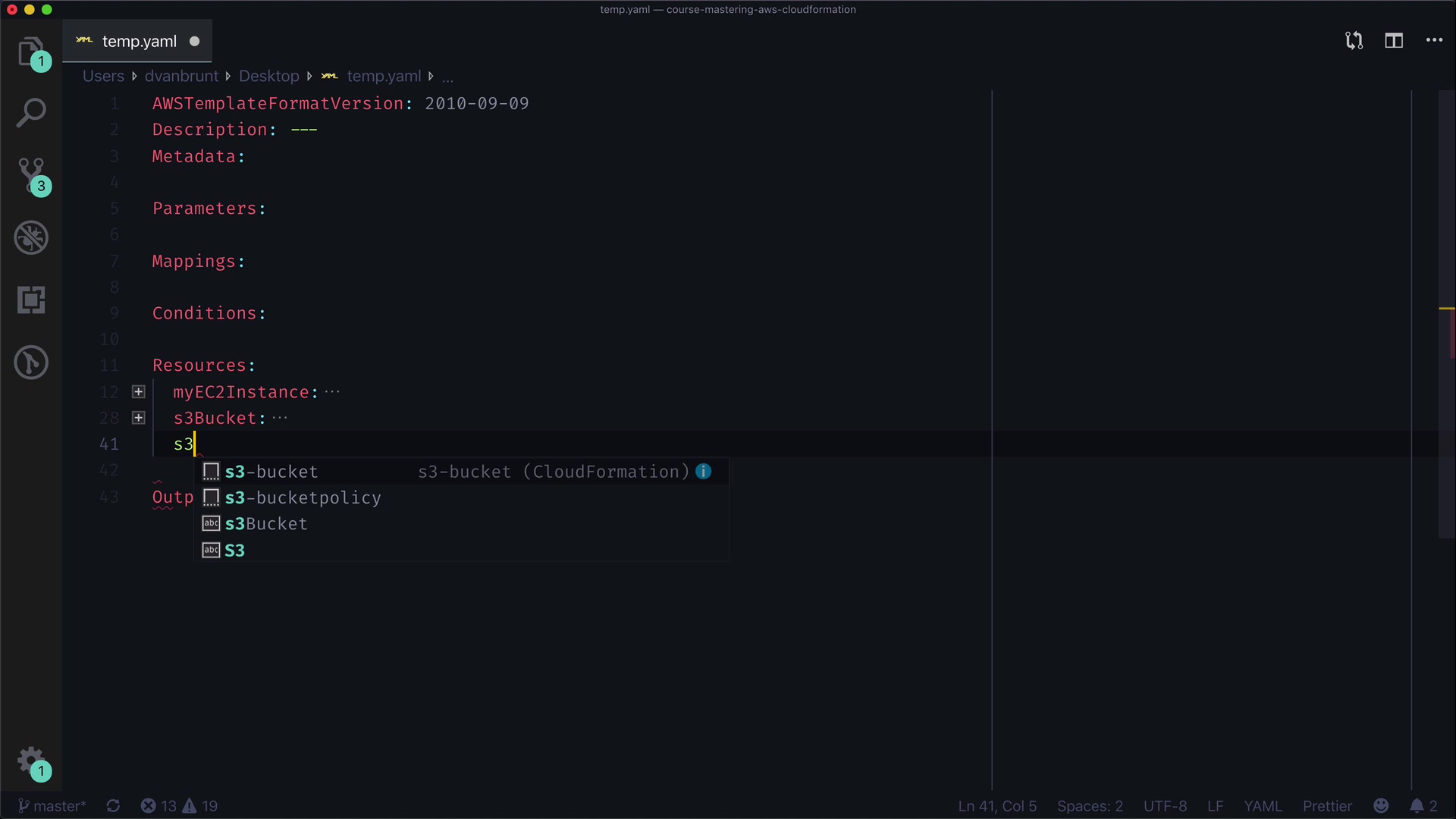The image size is (1456, 819).
Task: Click the Spaces: 2 indentation setting
Action: [x=1090, y=806]
